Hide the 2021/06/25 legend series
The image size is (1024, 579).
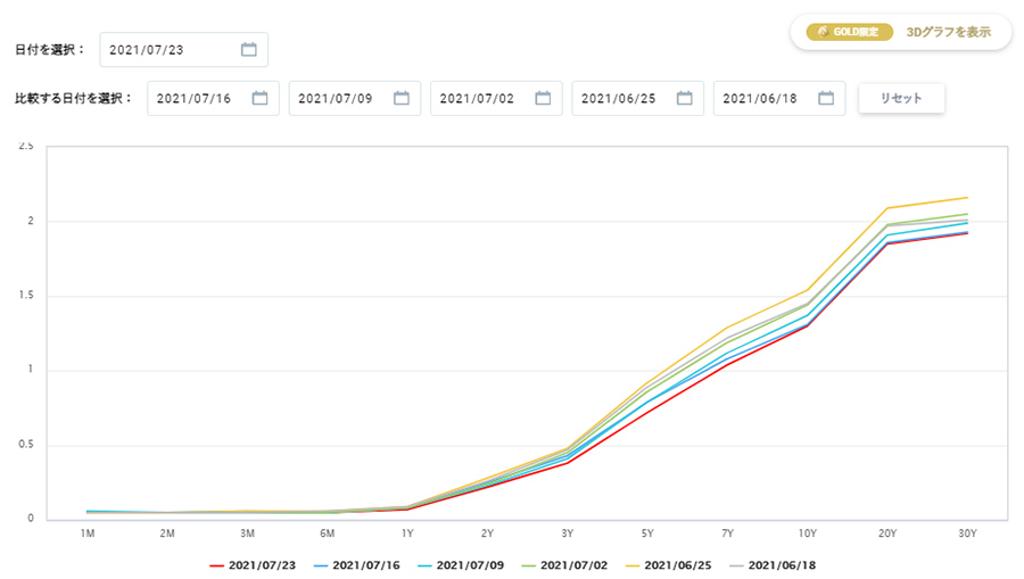[x=669, y=565]
